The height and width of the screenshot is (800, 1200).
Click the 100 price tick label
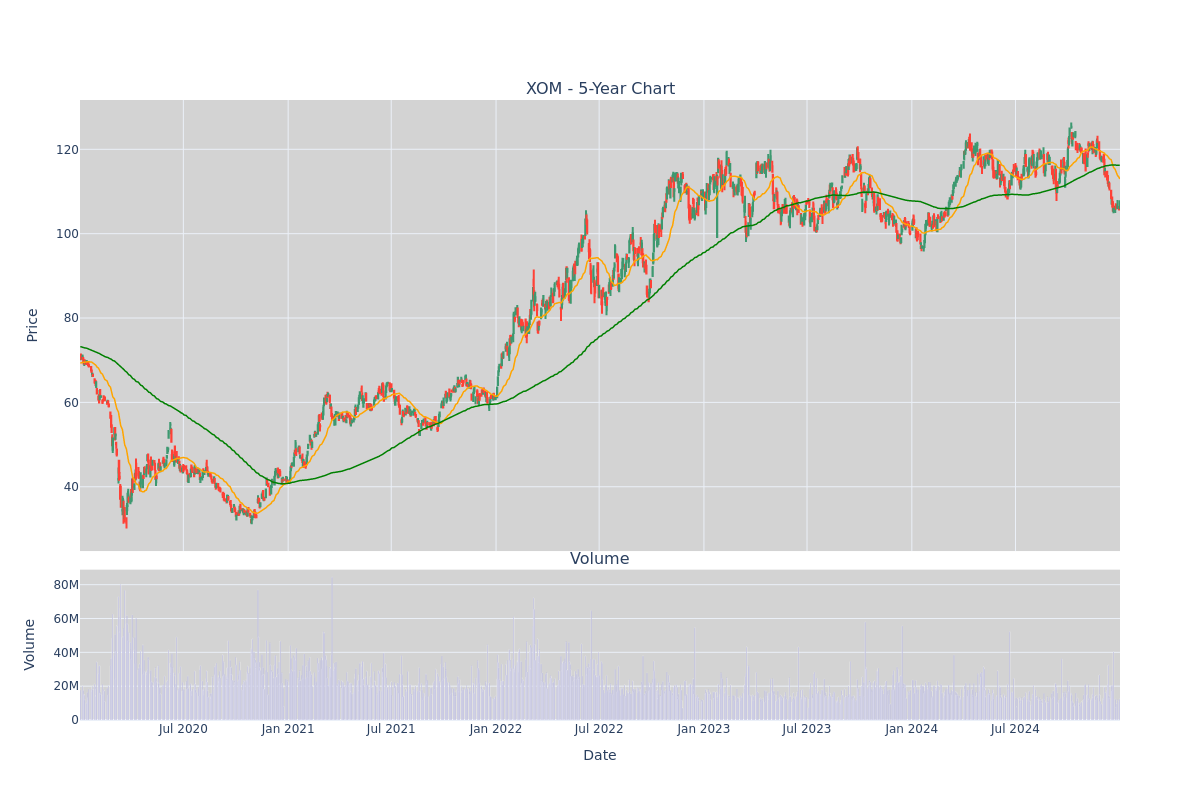click(x=66, y=234)
